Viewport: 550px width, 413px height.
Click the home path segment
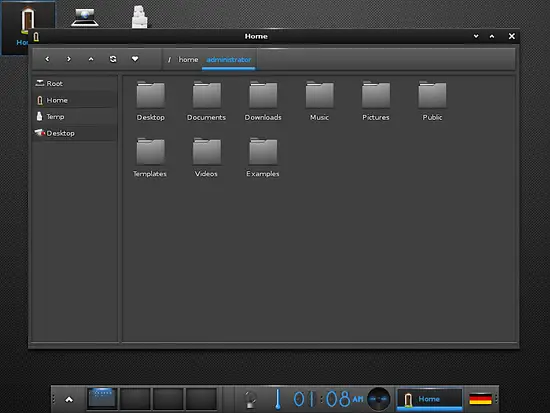(188, 60)
